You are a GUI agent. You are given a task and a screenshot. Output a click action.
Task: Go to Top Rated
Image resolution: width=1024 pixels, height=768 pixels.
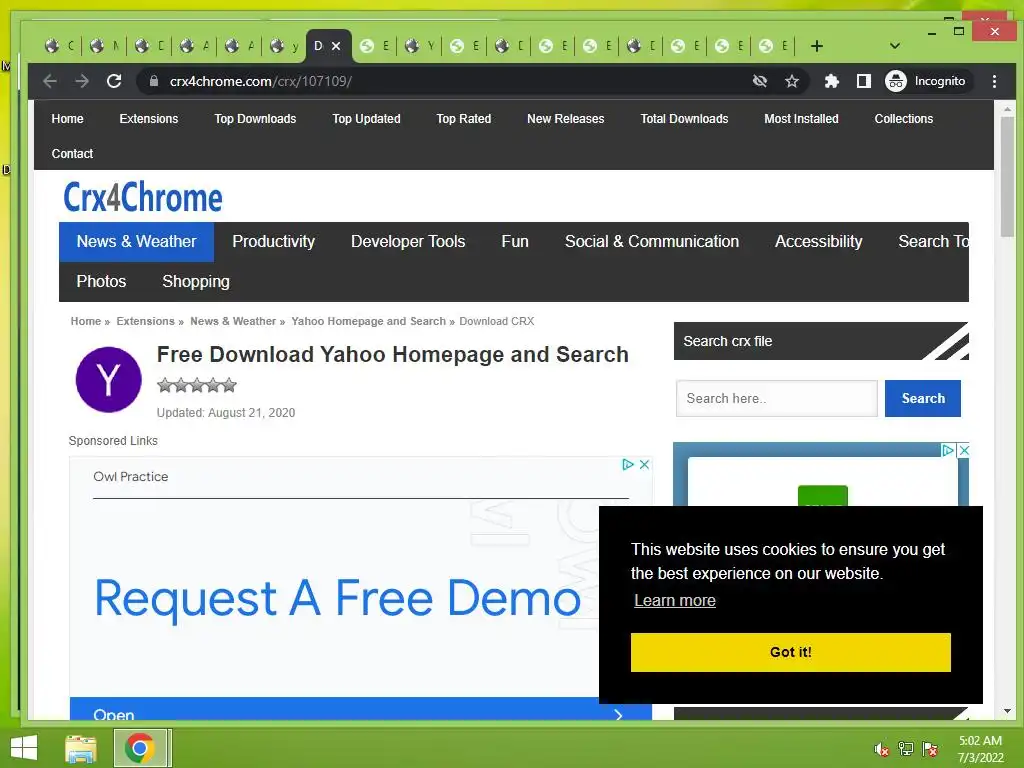(464, 119)
